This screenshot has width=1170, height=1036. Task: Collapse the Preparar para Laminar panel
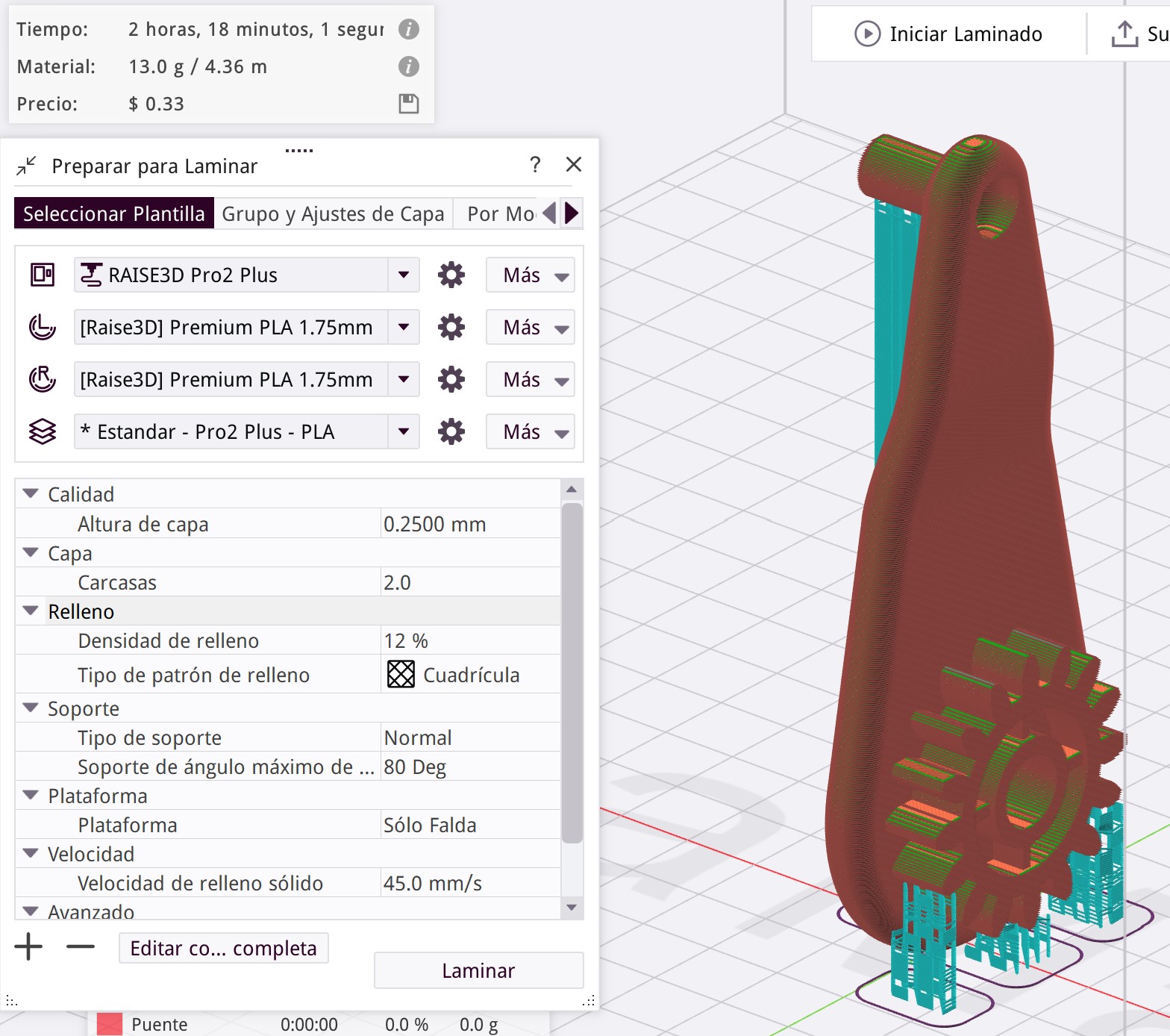pos(26,166)
